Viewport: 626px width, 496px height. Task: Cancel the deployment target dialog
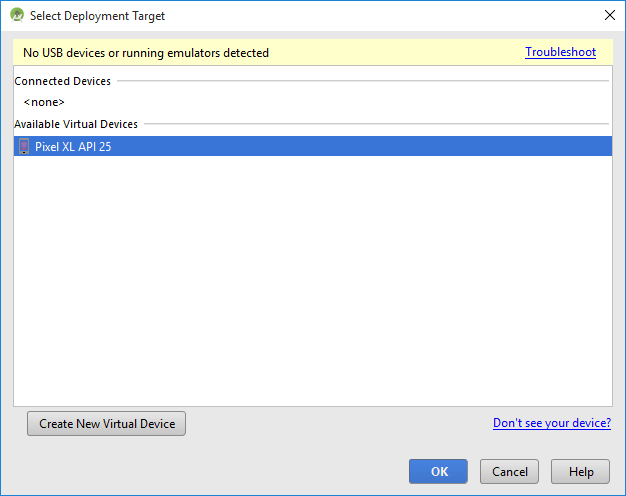click(x=509, y=472)
